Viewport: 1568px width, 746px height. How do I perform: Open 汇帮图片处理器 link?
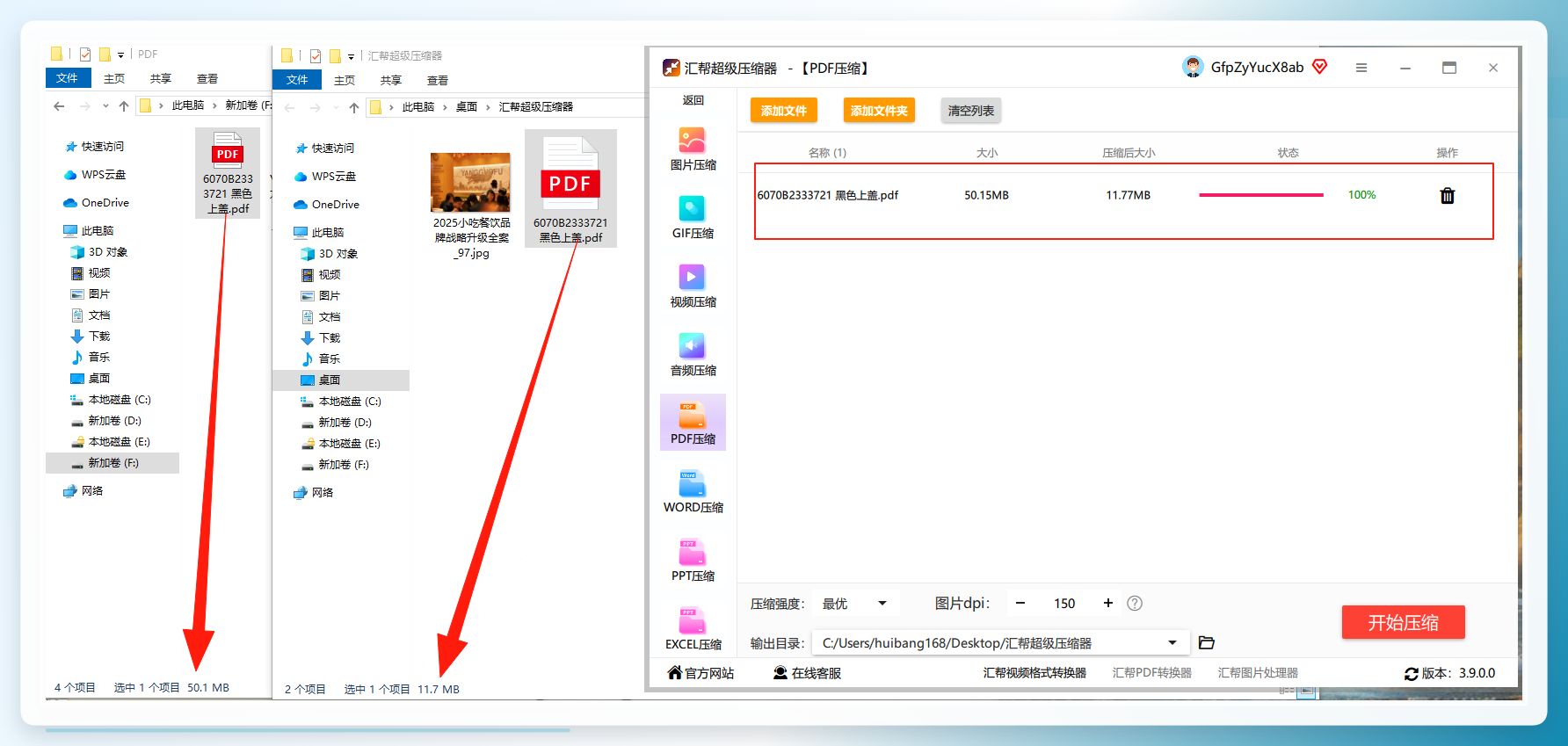tap(1258, 673)
